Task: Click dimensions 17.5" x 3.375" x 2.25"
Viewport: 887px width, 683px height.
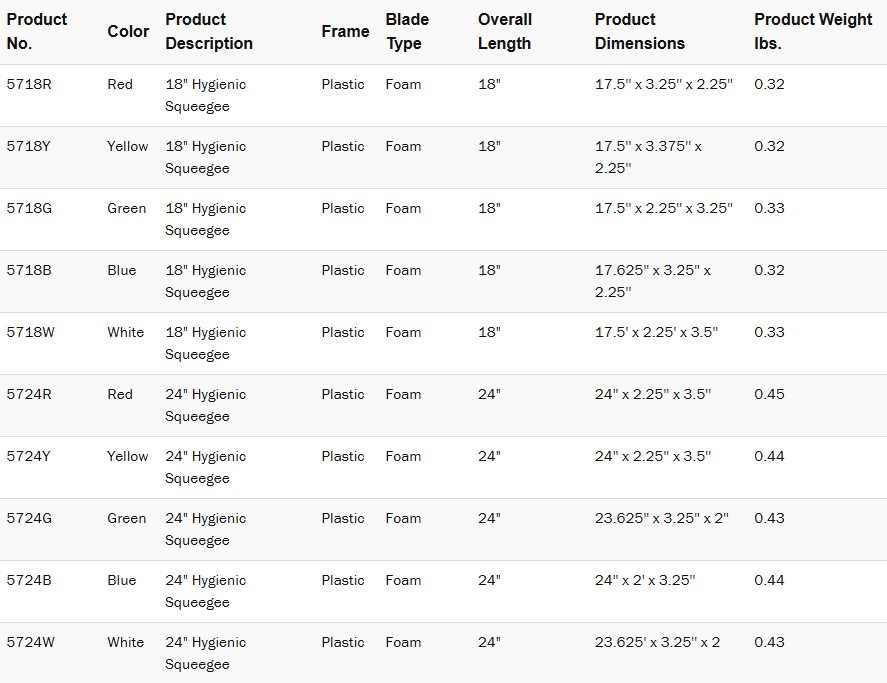Action: (x=648, y=157)
